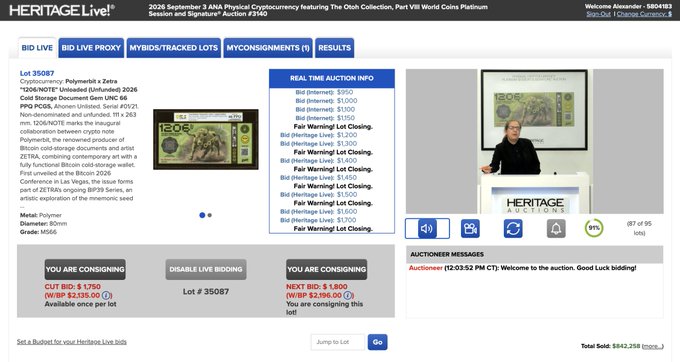Click the Go button
The width and height of the screenshot is (680, 362).
377,342
